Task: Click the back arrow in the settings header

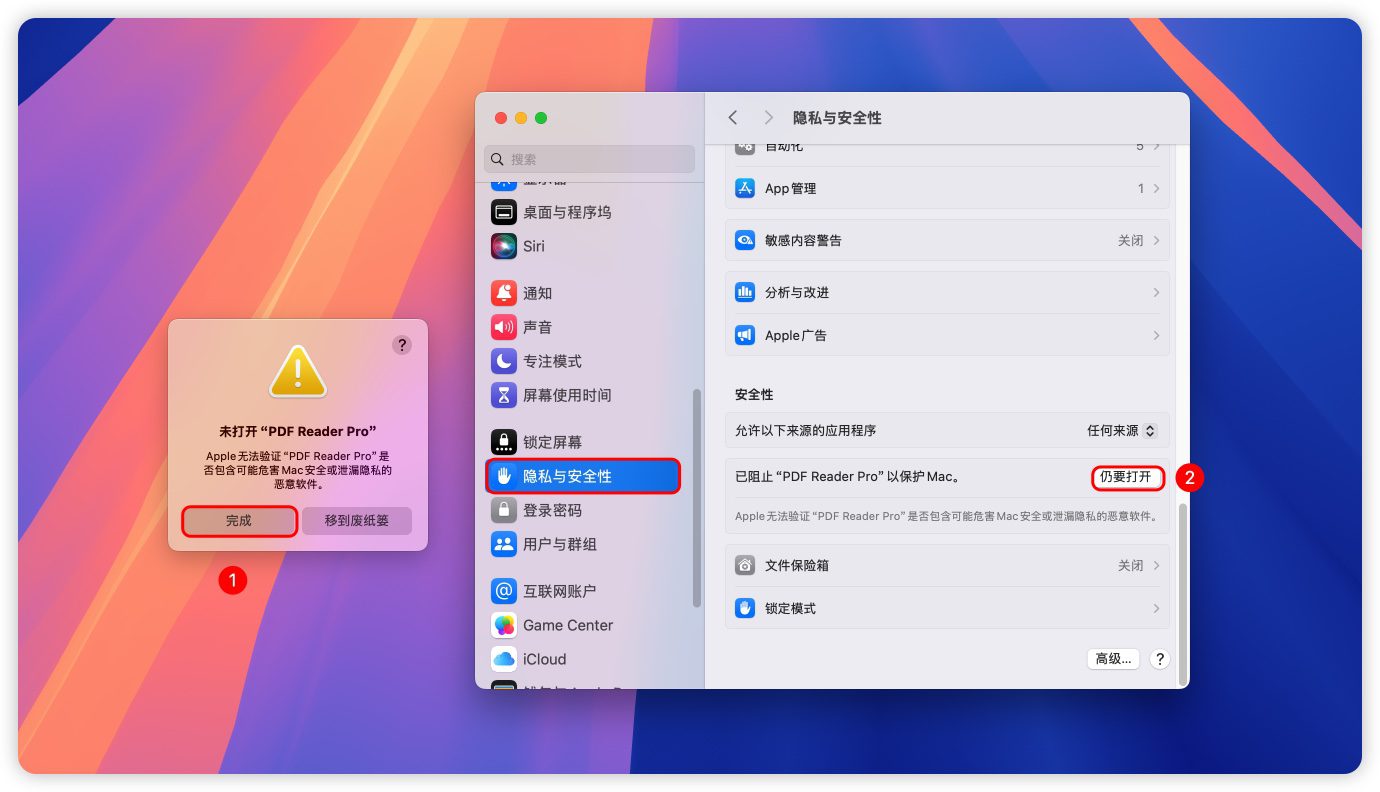Action: click(x=733, y=118)
